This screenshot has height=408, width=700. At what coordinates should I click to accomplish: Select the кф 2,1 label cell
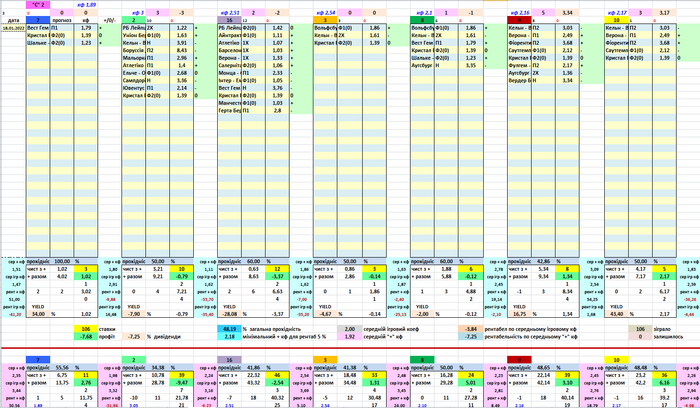(x=422, y=12)
